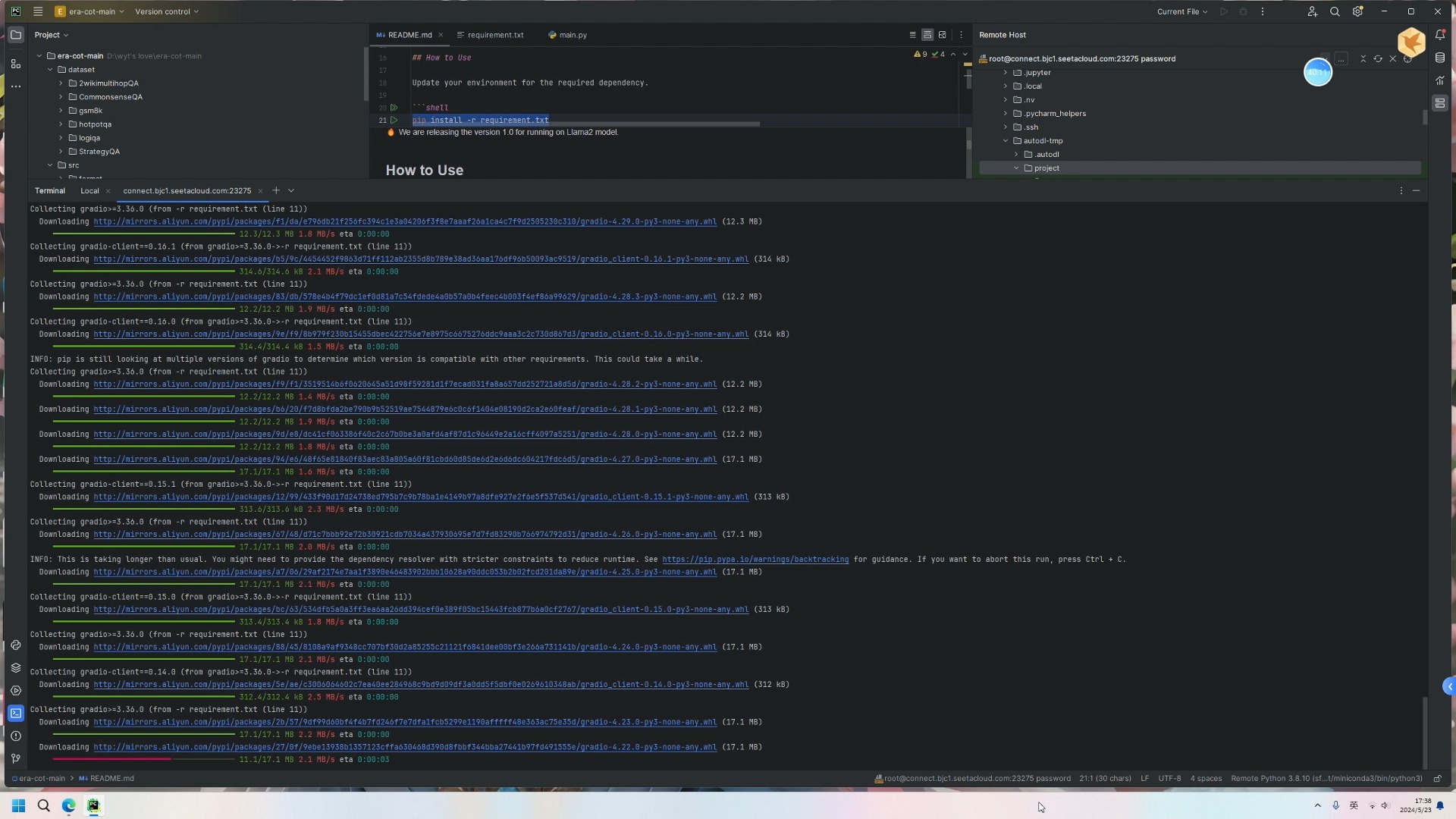Image resolution: width=1456 pixels, height=819 pixels.
Task: Show more tool windows via ellipsis icon
Action: (16, 86)
